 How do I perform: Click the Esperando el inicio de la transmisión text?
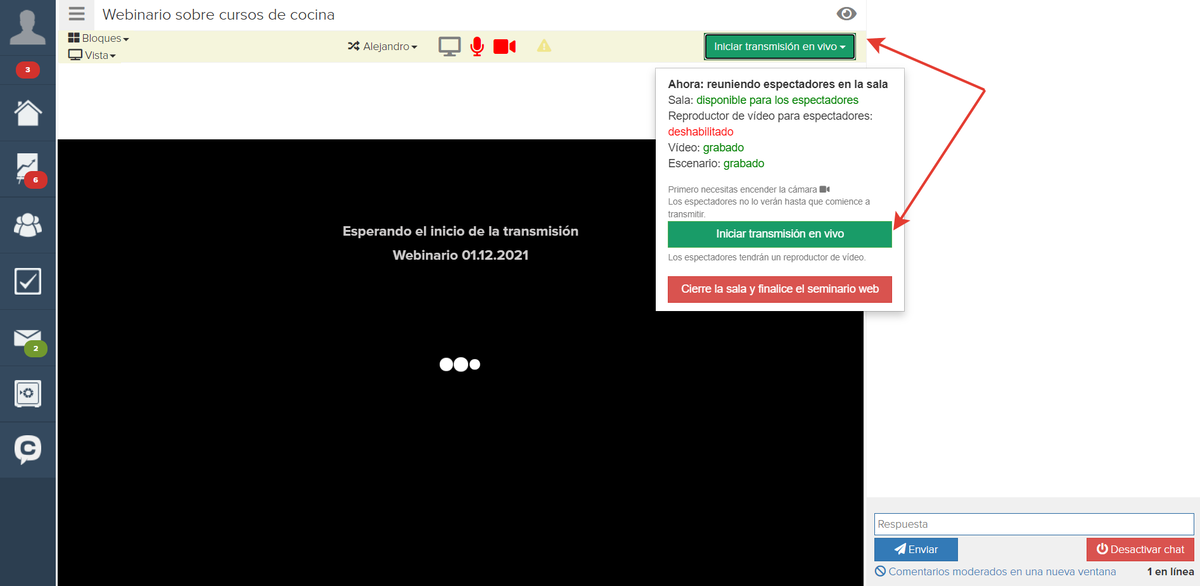click(461, 231)
